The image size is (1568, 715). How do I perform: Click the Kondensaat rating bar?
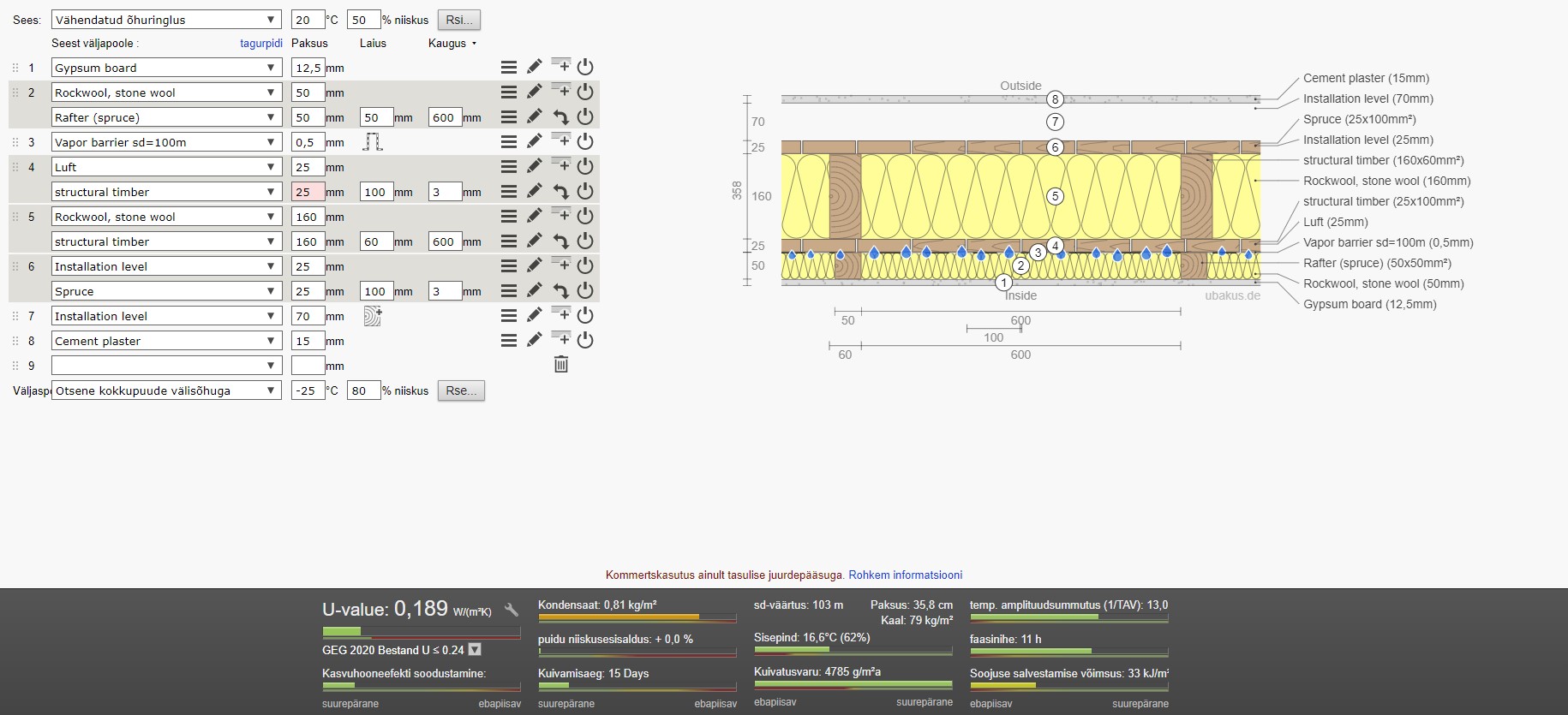[x=637, y=617]
